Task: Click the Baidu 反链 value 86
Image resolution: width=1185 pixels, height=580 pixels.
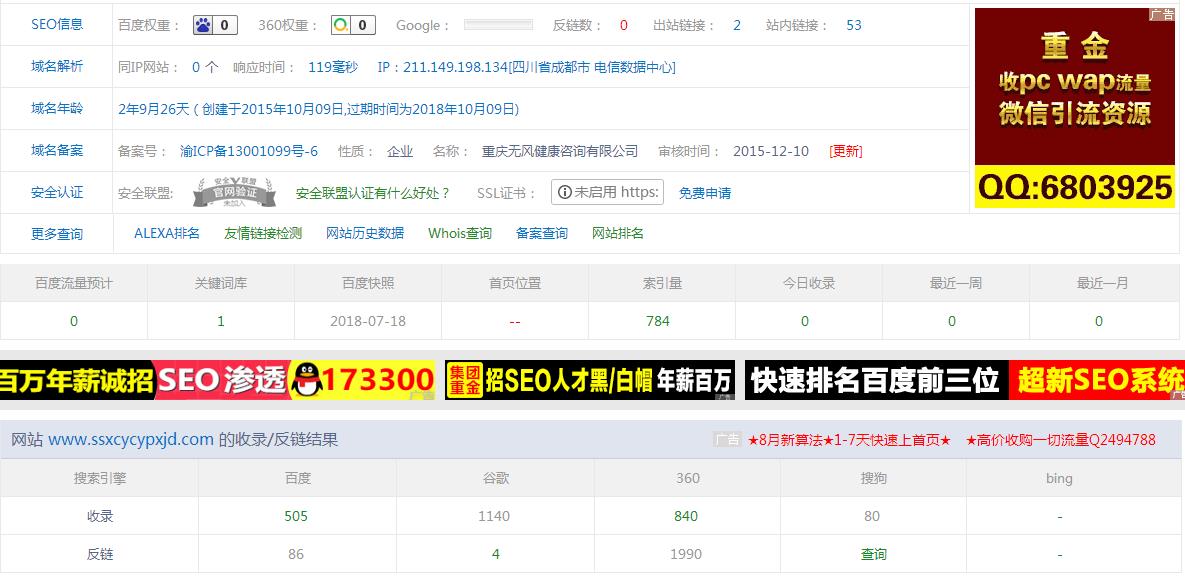Action: (296, 554)
